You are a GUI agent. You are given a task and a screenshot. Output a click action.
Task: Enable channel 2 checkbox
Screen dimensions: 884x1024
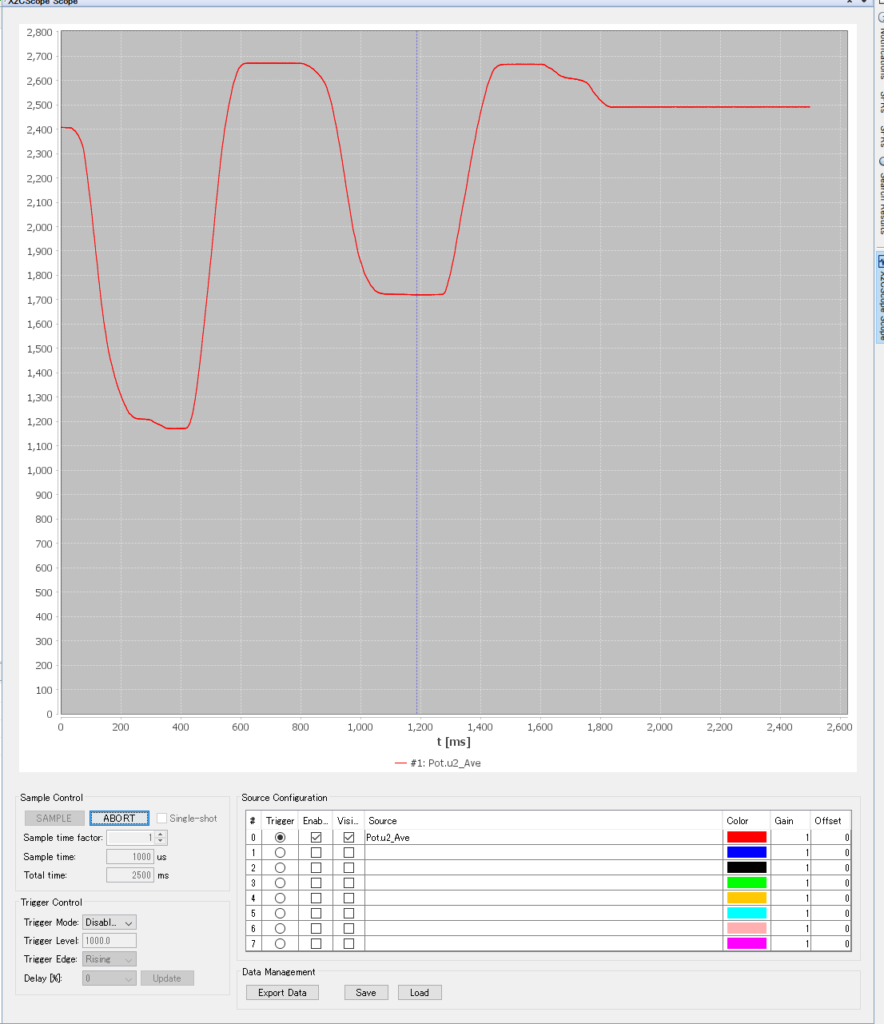(x=316, y=867)
